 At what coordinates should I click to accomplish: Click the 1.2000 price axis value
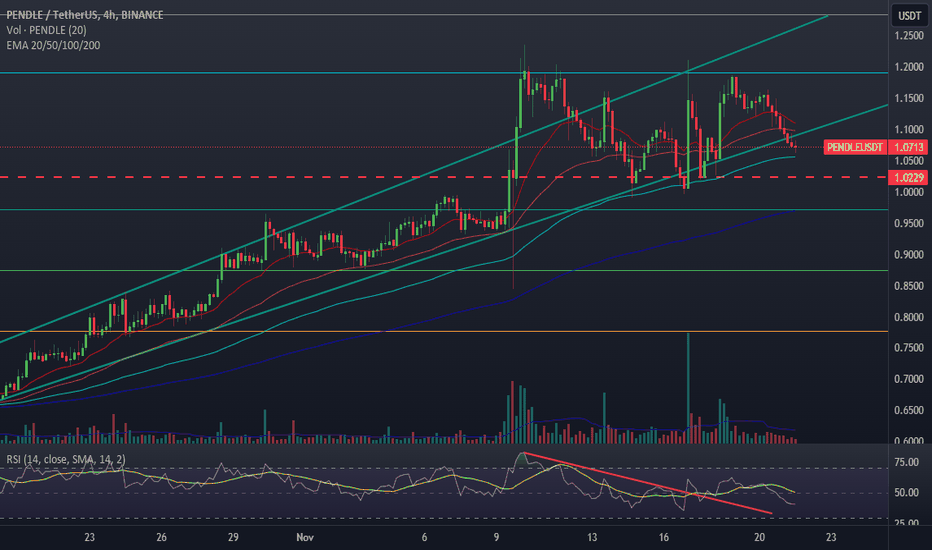pyautogui.click(x=909, y=67)
